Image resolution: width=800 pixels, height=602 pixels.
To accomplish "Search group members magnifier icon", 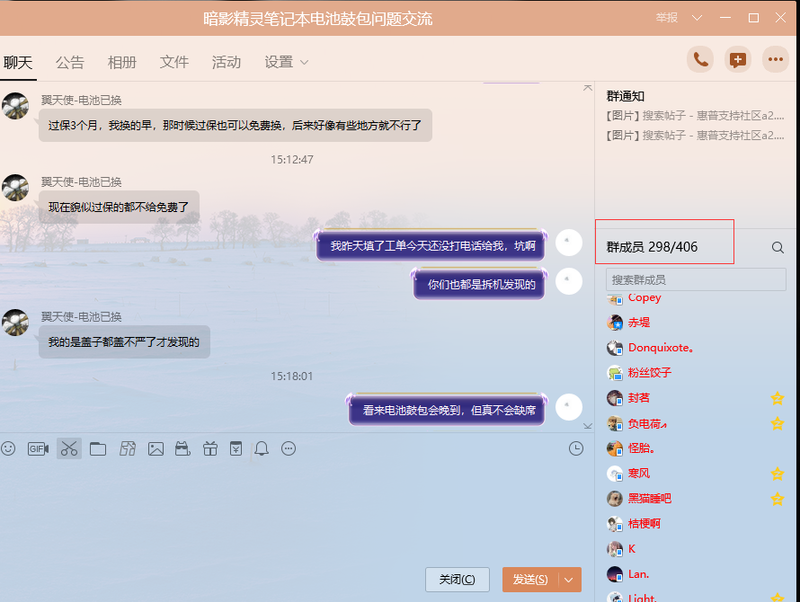I will 777,247.
